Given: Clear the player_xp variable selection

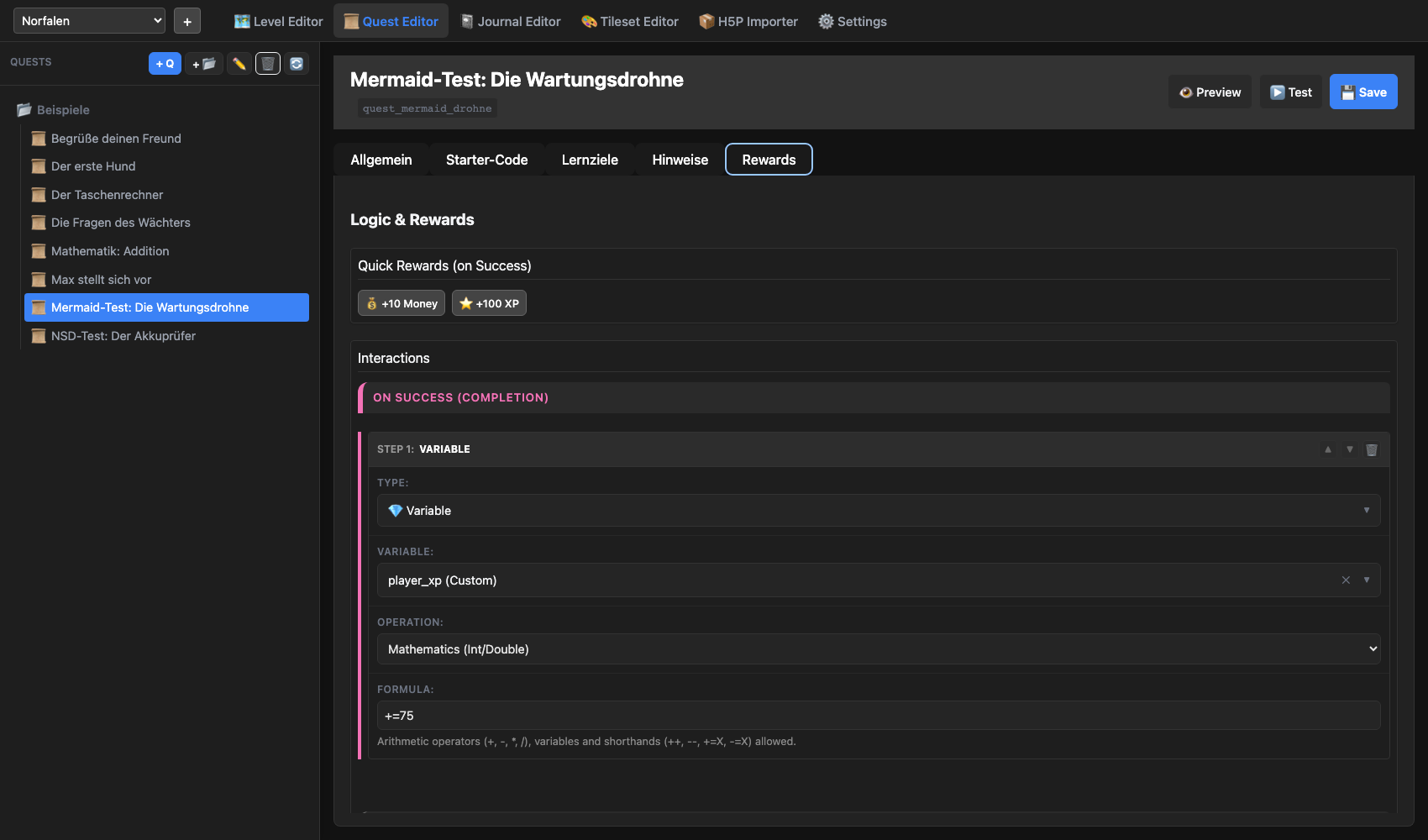Looking at the screenshot, I should pyautogui.click(x=1346, y=580).
